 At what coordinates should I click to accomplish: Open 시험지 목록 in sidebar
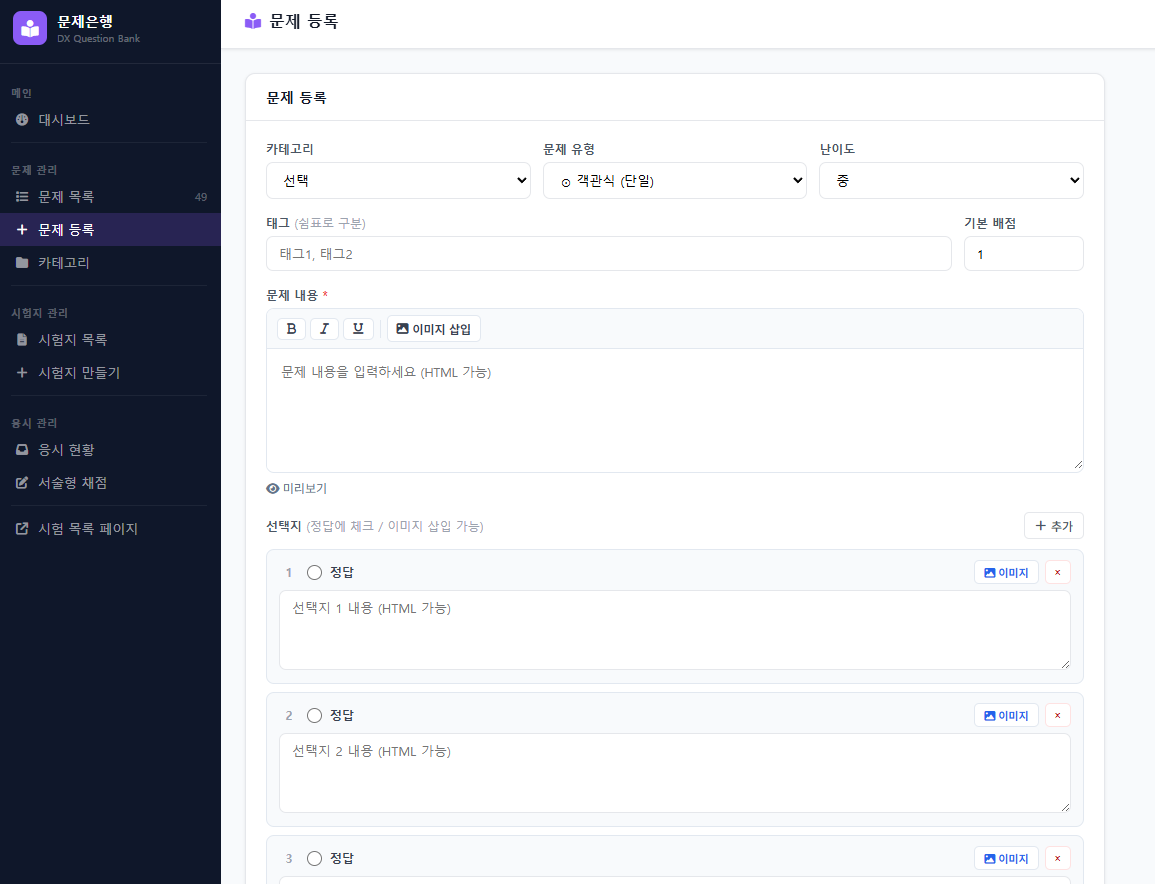click(110, 340)
